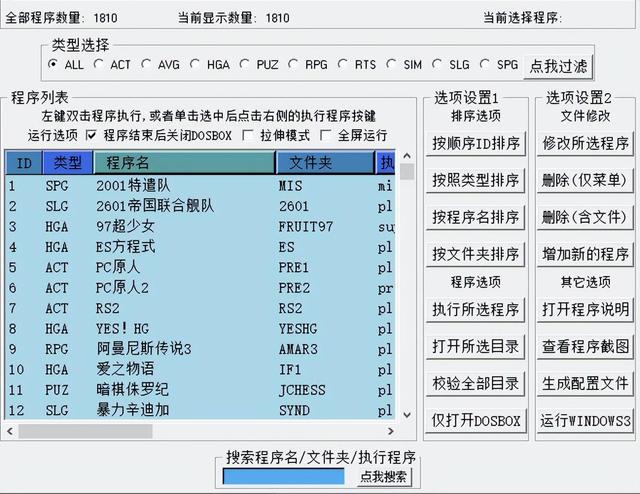Viewport: 640px width, 494px height.
Task: Click the 运行WINDOWS3 button
Action: (x=586, y=421)
